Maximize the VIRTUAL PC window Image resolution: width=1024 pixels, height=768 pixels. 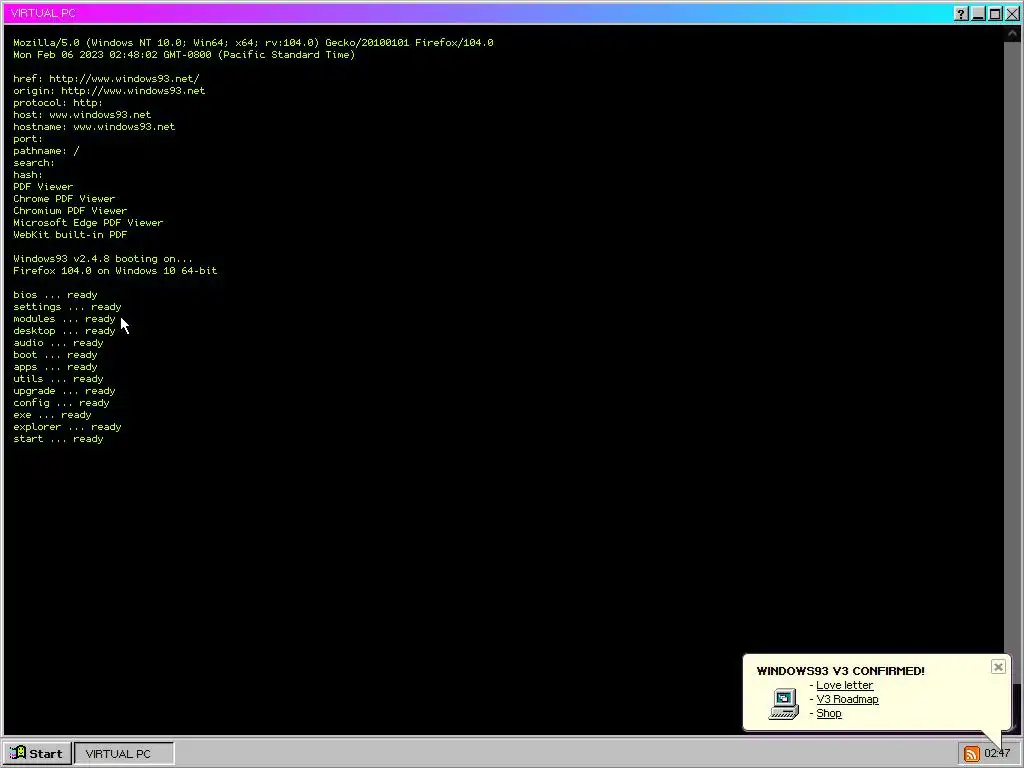(x=995, y=14)
